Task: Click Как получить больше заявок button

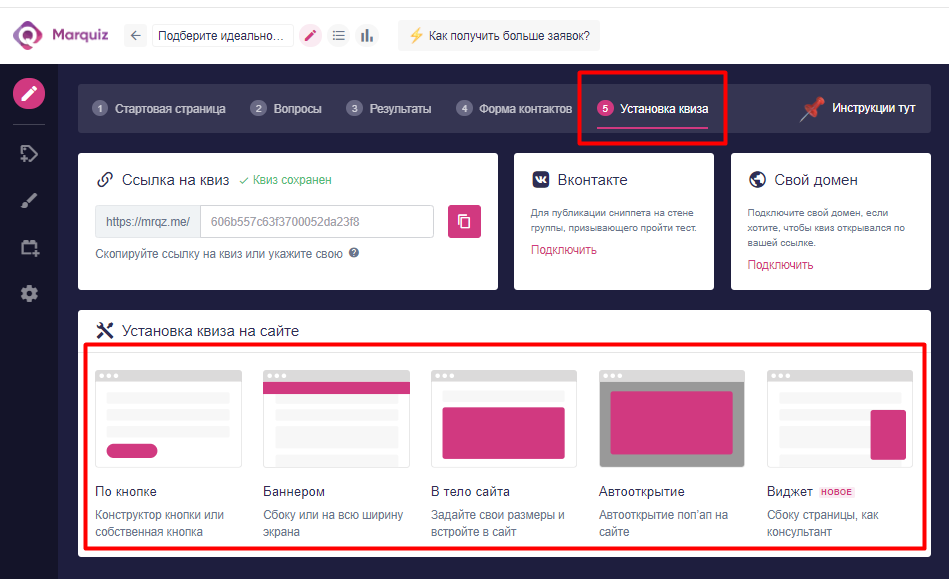Action: (x=499, y=36)
